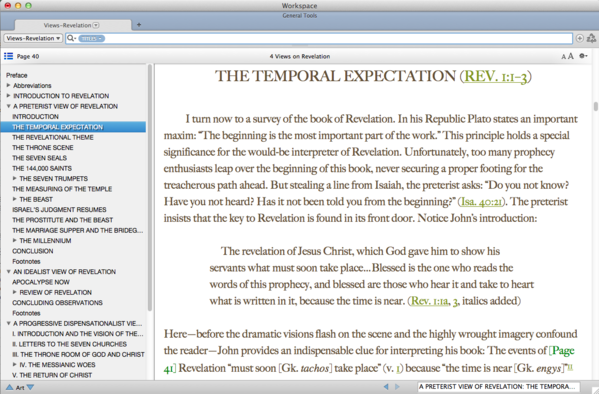599x394 pixels.
Task: Open footnote 11 superscript link
Action: [x=570, y=366]
